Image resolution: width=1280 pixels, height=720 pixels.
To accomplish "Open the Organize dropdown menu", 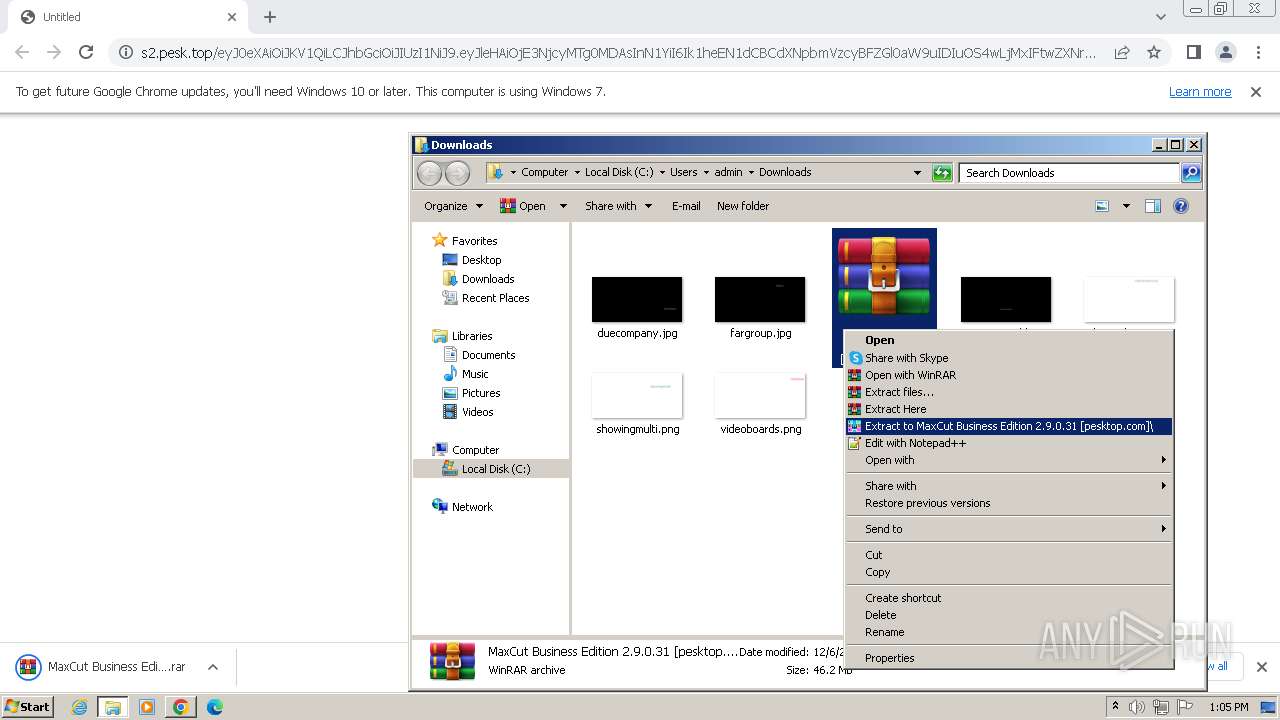I will pyautogui.click(x=453, y=206).
